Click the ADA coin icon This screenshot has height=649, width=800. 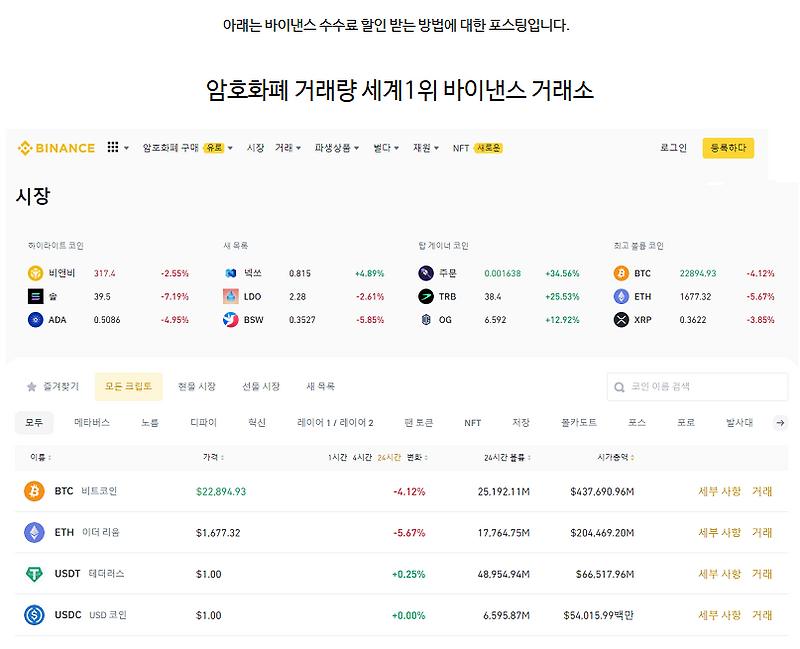tap(35, 320)
